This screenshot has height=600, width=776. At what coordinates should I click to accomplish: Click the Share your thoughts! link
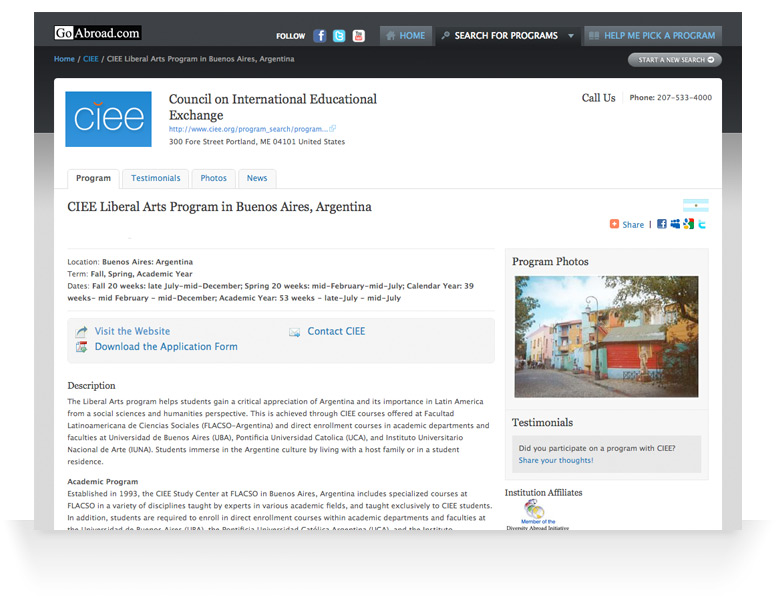click(556, 460)
